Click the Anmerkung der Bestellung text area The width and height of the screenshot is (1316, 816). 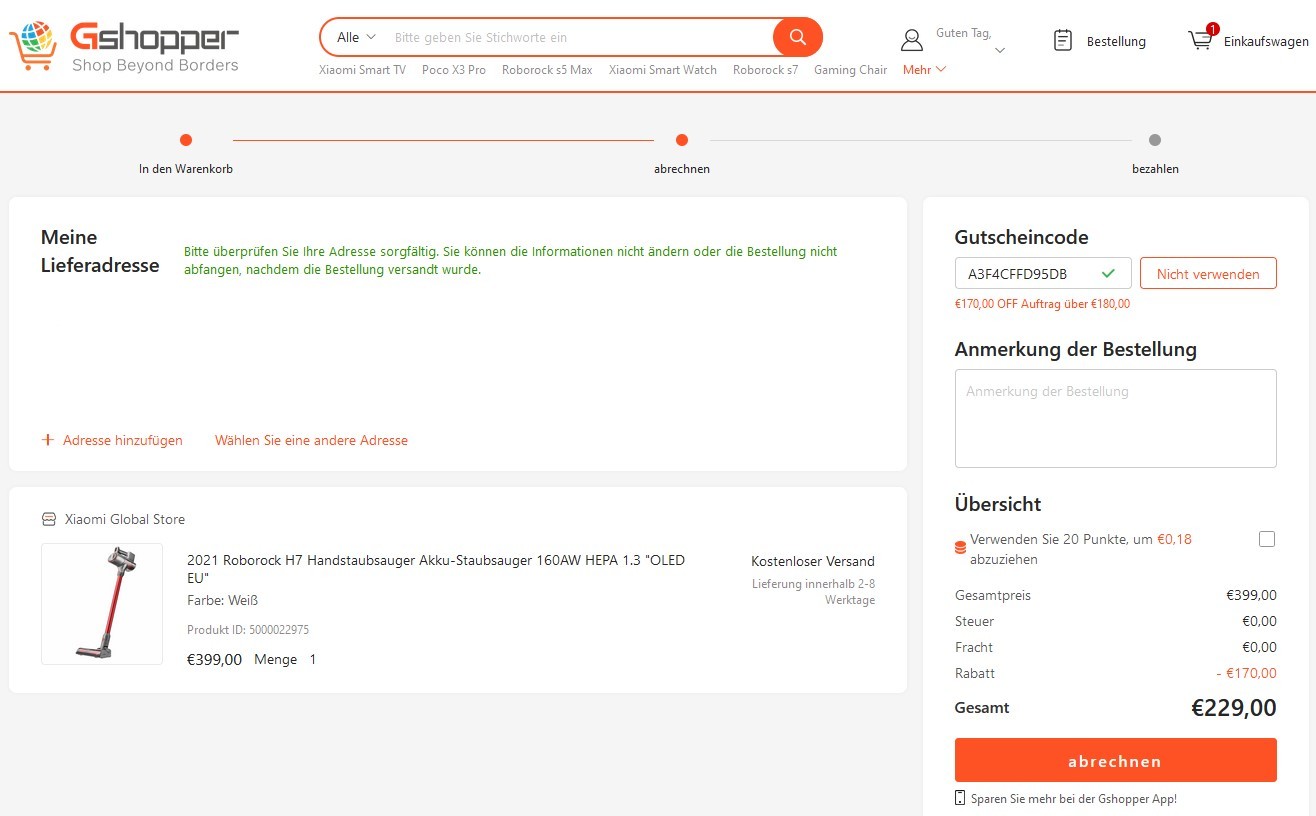[1115, 418]
